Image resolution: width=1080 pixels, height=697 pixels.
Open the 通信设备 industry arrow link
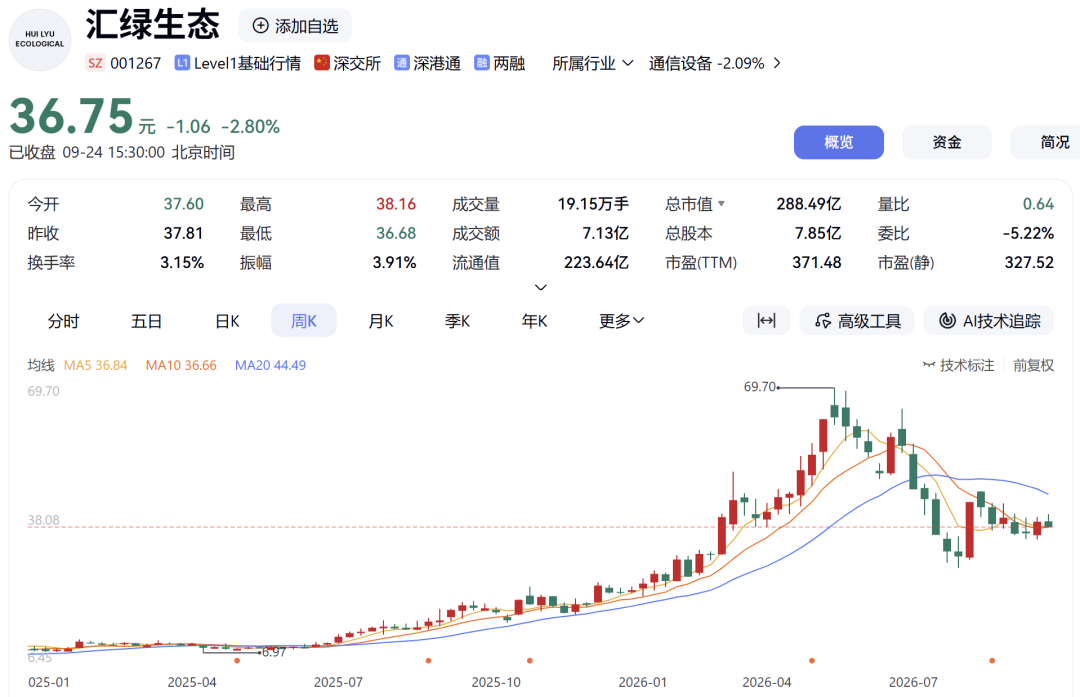[777, 63]
